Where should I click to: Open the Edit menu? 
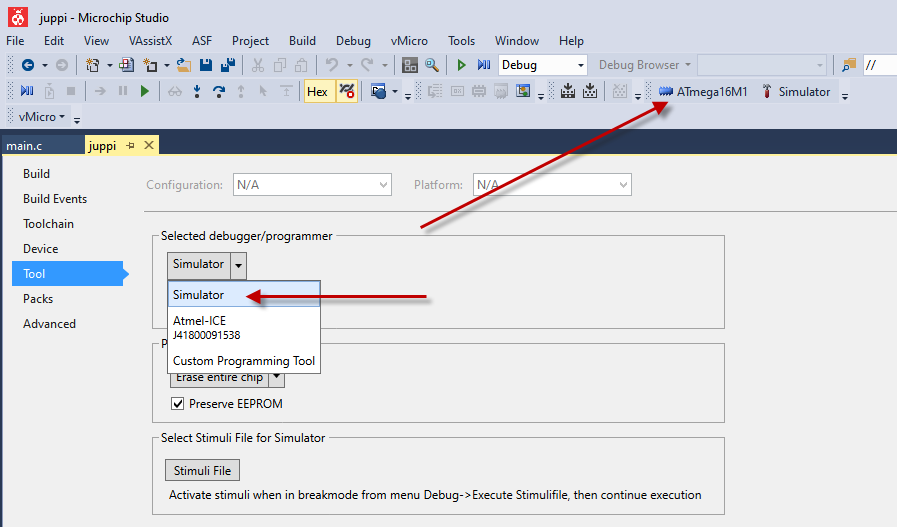(x=54, y=41)
